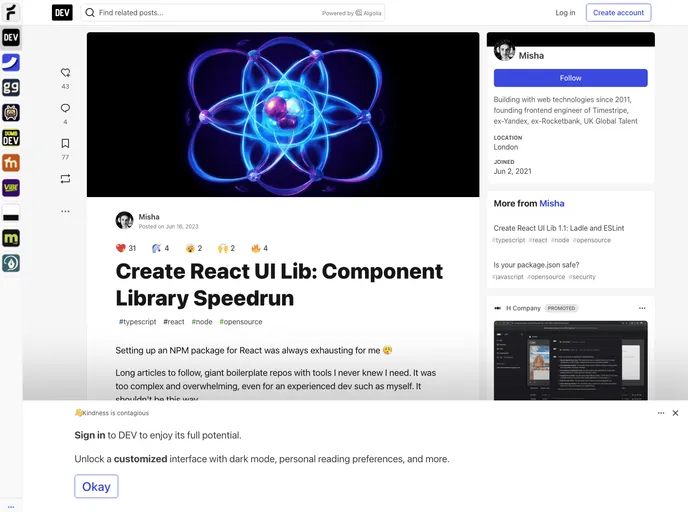Open the orange 'fm' community icon
This screenshot has width=688, height=512.
[x=11, y=163]
